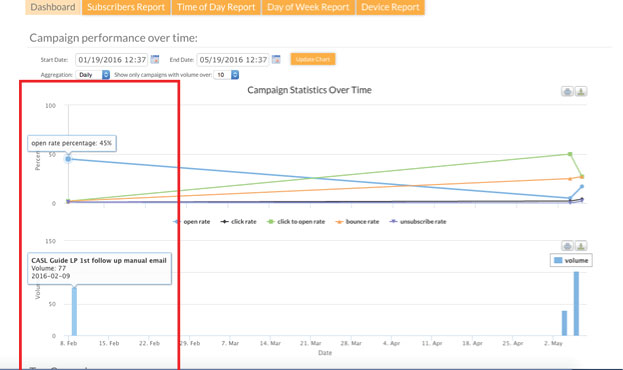This screenshot has width=623, height=370.
Task: Toggle the open rate legend series
Action: 192,222
